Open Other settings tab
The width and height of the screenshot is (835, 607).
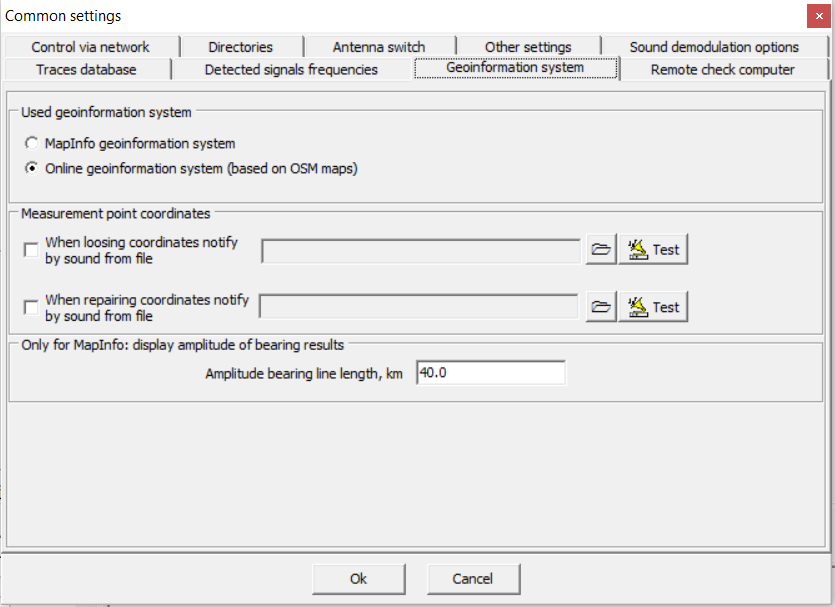(528, 47)
